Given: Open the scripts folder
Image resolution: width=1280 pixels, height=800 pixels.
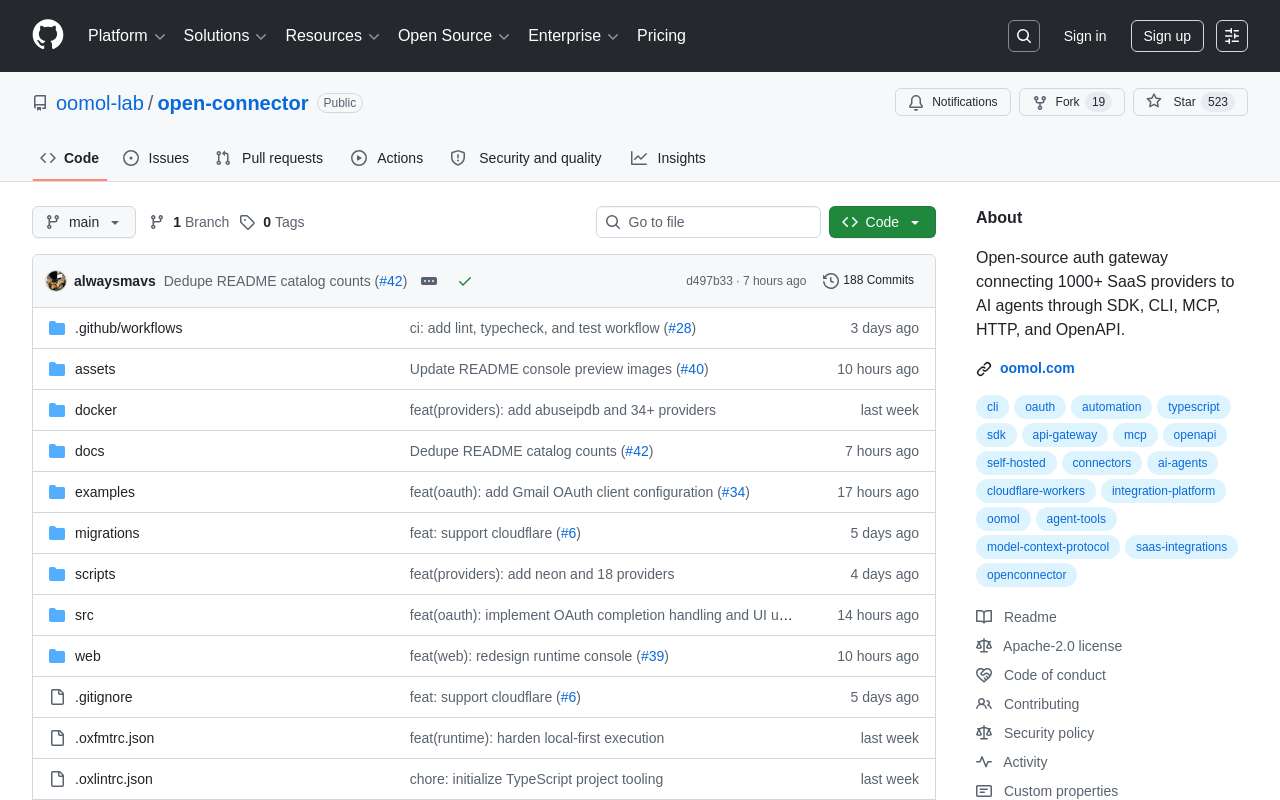Looking at the screenshot, I should [x=95, y=574].
